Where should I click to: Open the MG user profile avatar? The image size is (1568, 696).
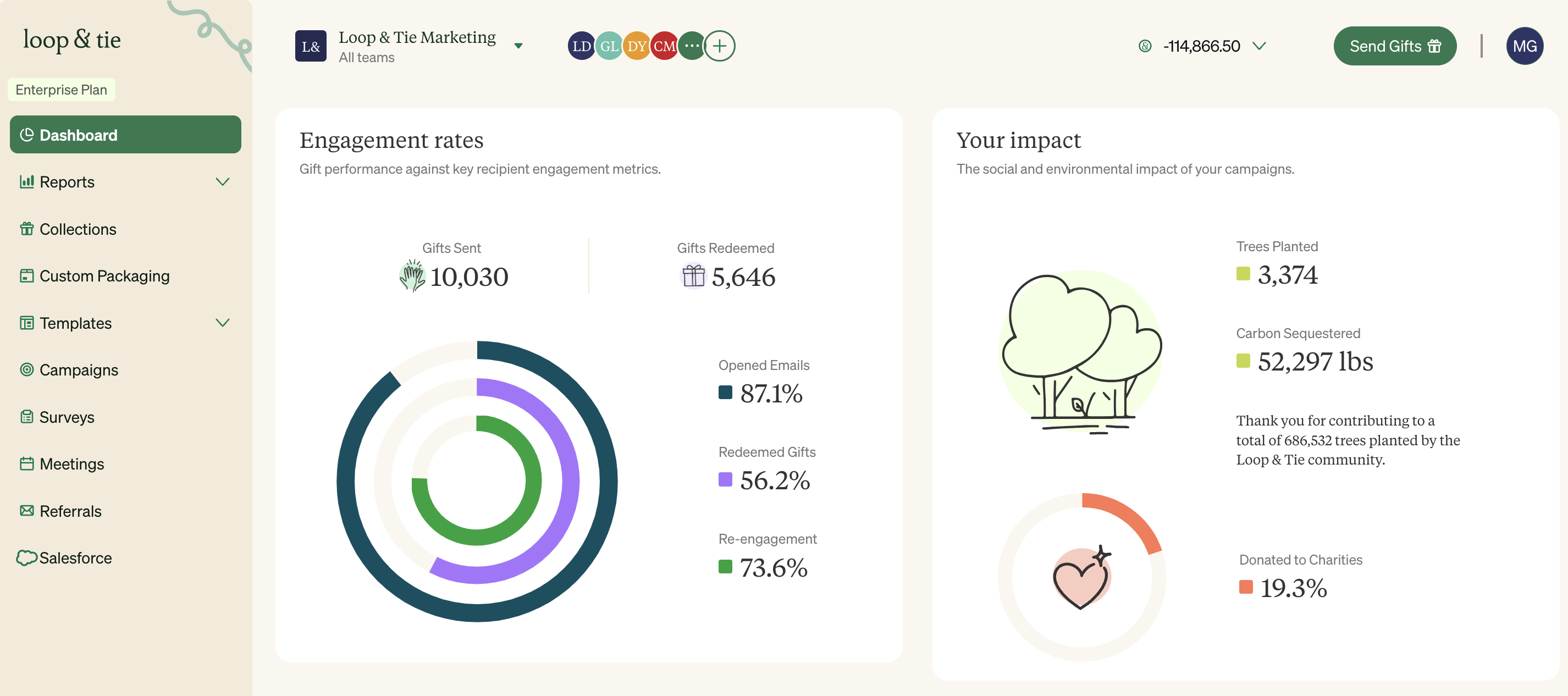[1523, 46]
